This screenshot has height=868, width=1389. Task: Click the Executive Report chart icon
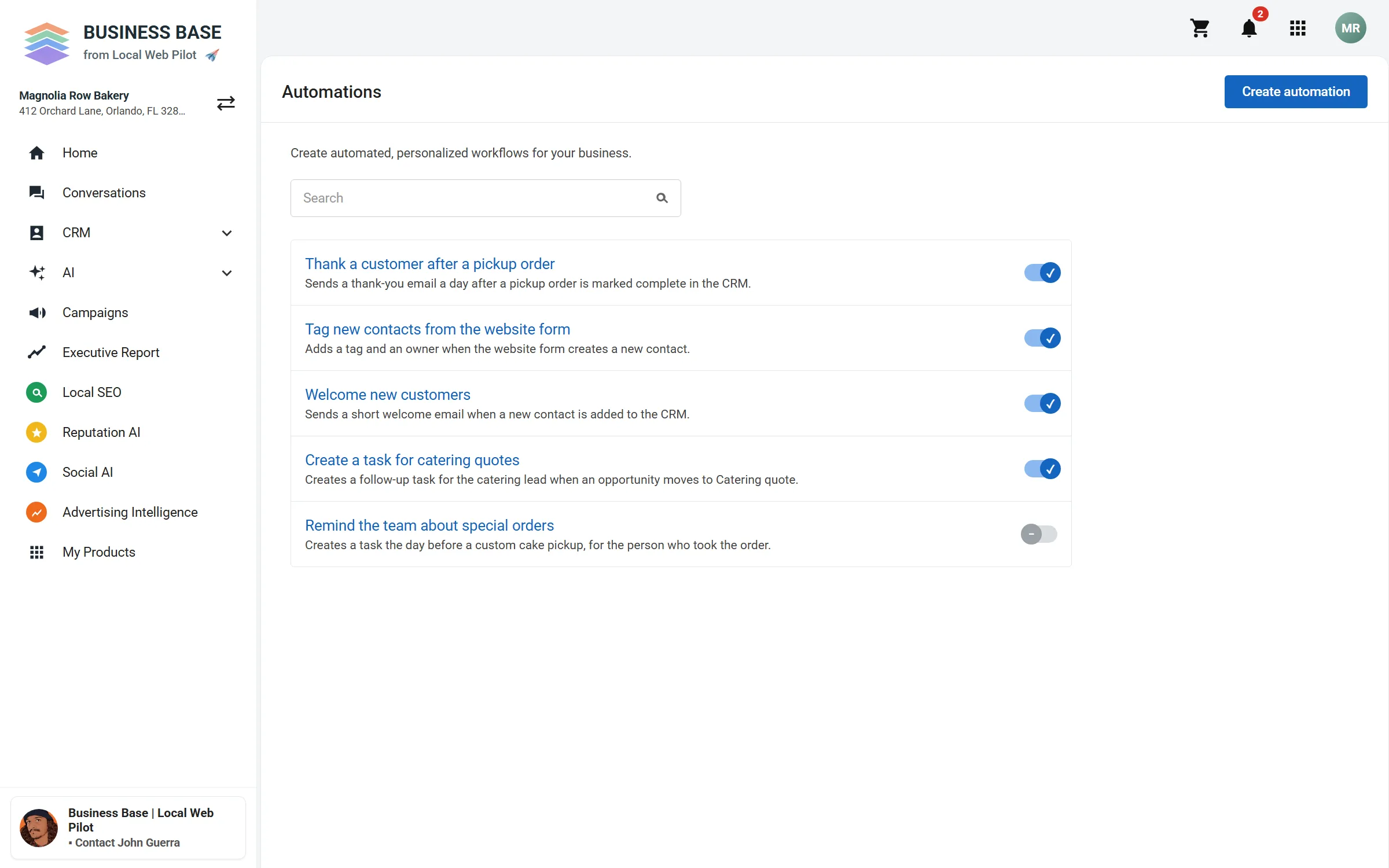[x=36, y=352]
